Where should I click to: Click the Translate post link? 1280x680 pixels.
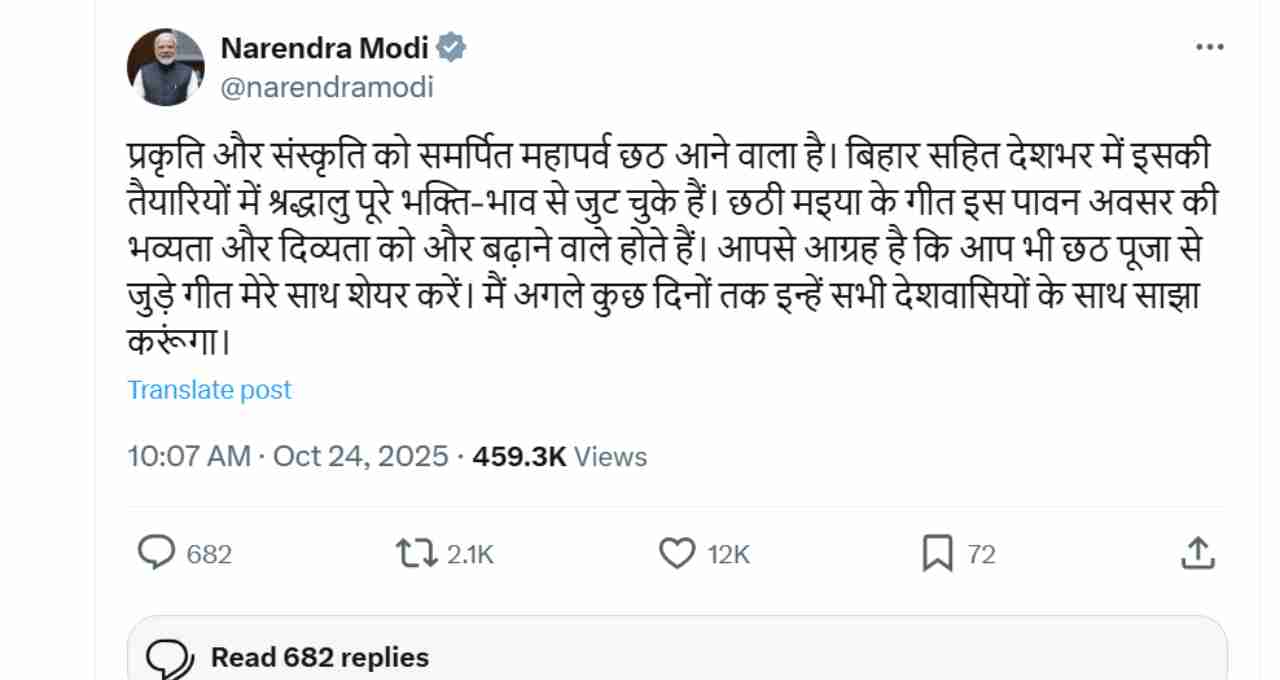pyautogui.click(x=209, y=389)
